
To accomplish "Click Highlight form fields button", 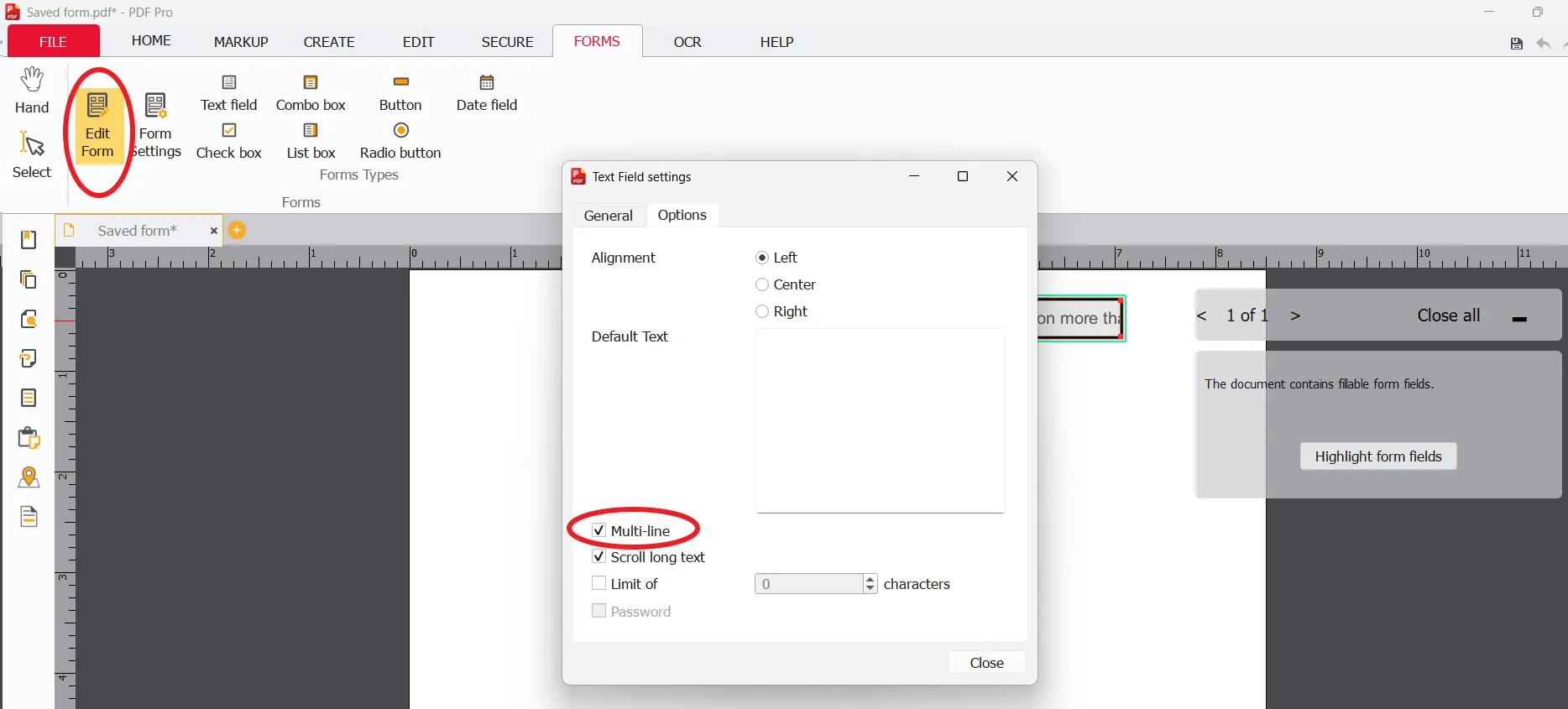I will click(1378, 456).
